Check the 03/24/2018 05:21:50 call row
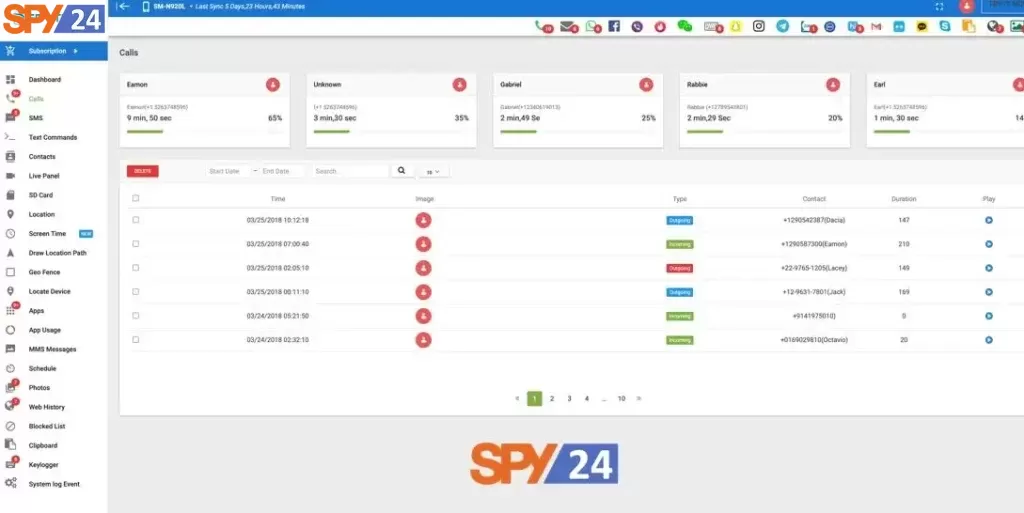The width and height of the screenshot is (1024, 513). [136, 315]
